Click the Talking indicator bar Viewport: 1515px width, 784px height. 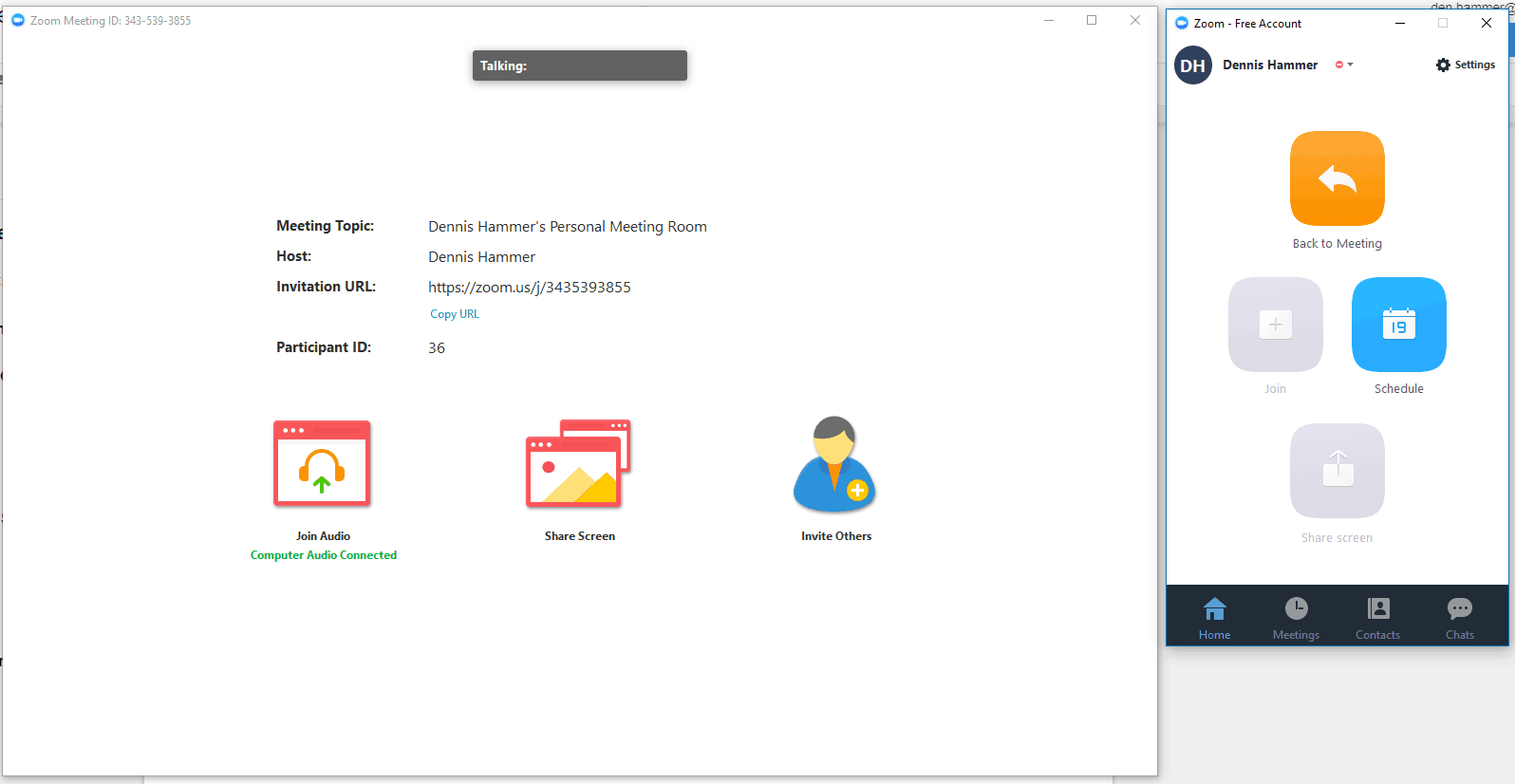tap(580, 65)
